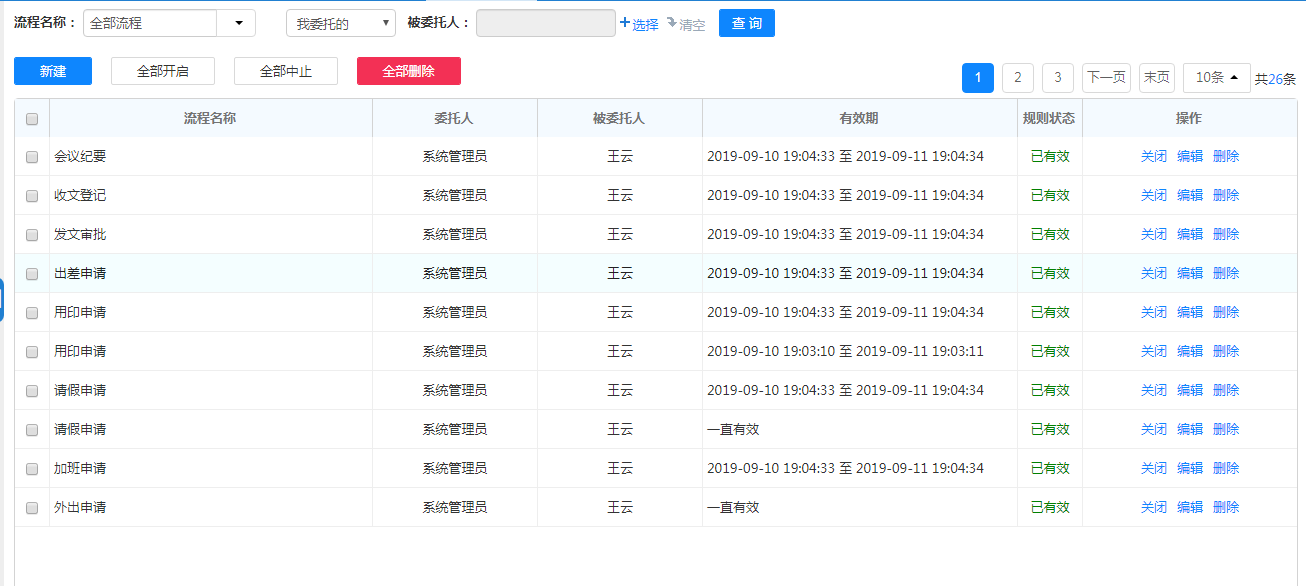Open the 全部流程 dropdown arrow

coord(237,23)
